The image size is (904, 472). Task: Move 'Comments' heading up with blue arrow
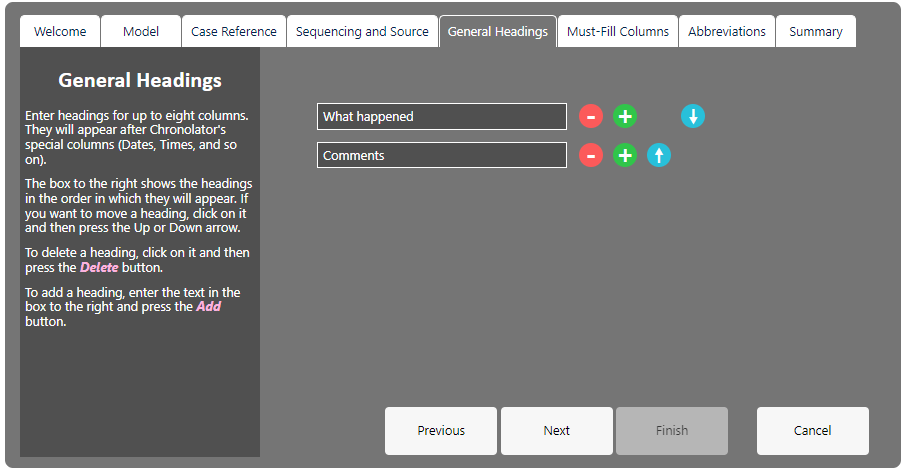point(659,156)
